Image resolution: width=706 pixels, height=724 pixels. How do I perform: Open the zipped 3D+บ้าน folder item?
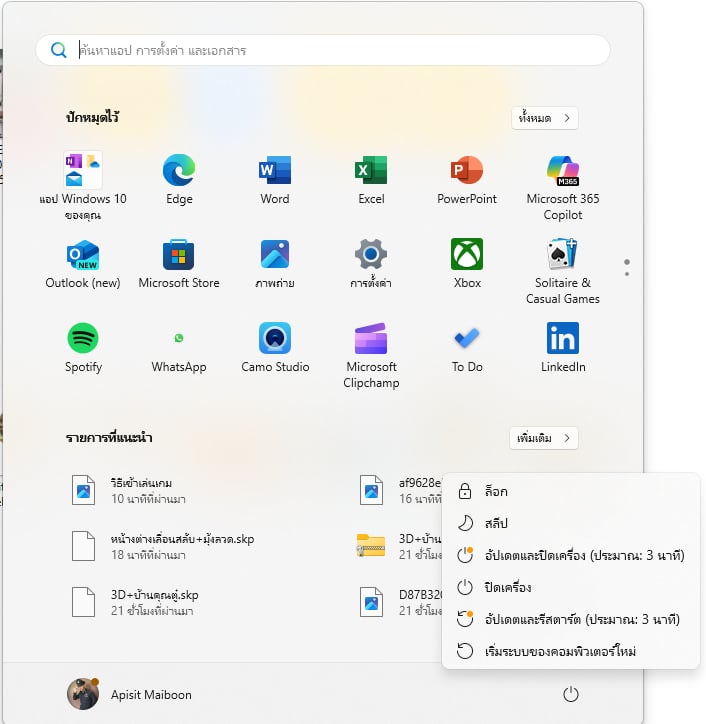click(x=397, y=546)
